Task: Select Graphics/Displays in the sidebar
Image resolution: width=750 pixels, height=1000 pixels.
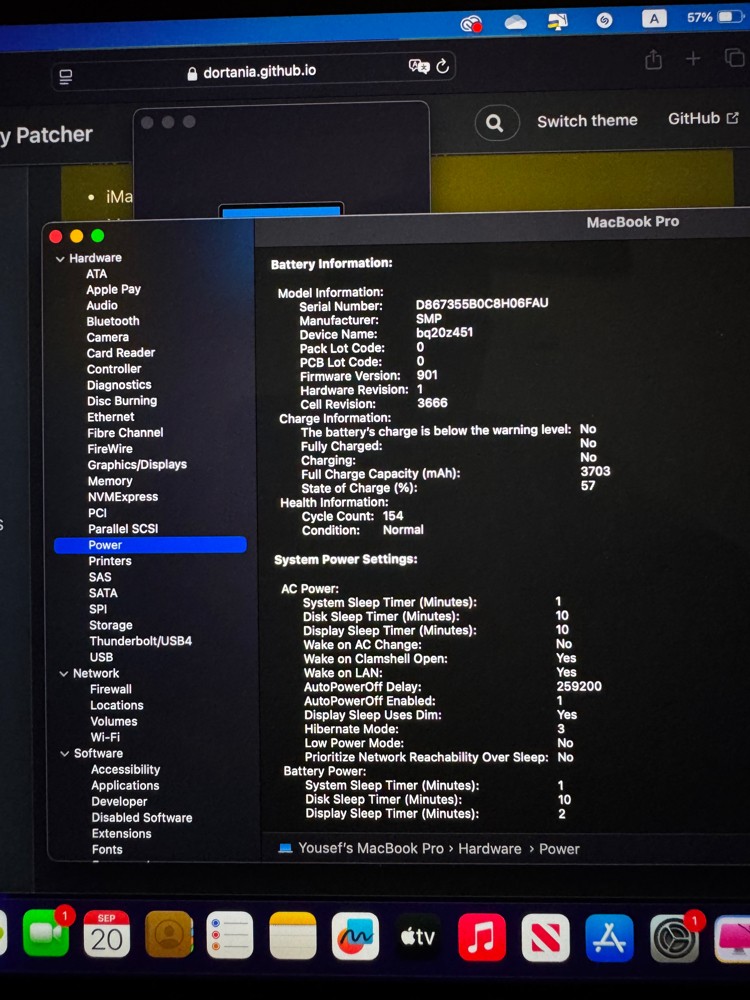Action: pos(137,465)
